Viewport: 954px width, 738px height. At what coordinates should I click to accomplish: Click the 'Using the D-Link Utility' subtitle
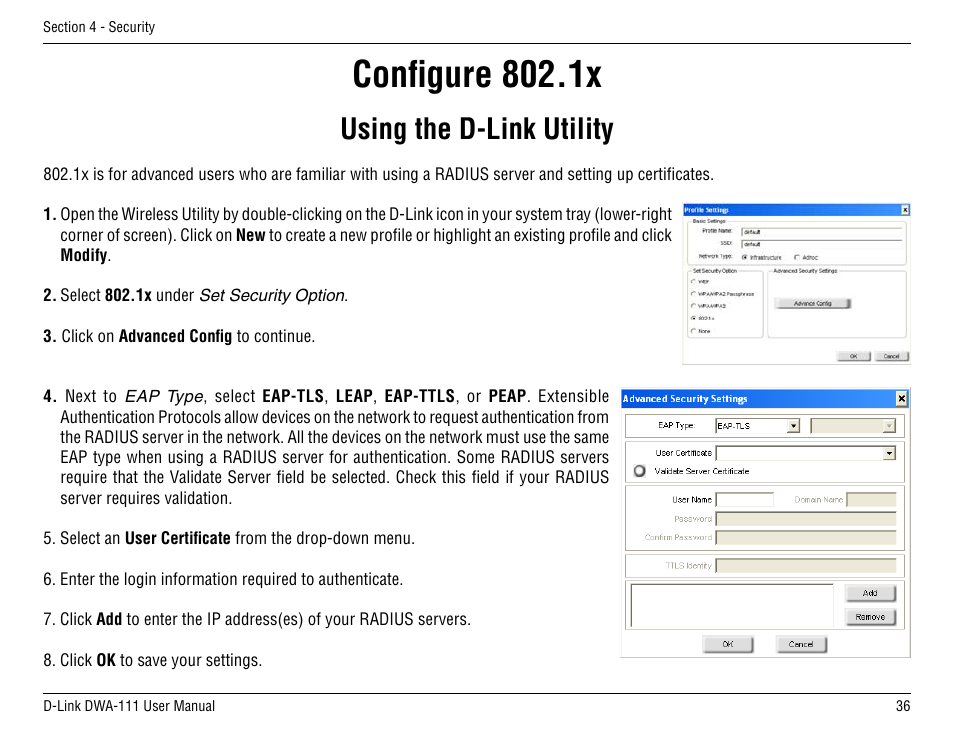477,129
